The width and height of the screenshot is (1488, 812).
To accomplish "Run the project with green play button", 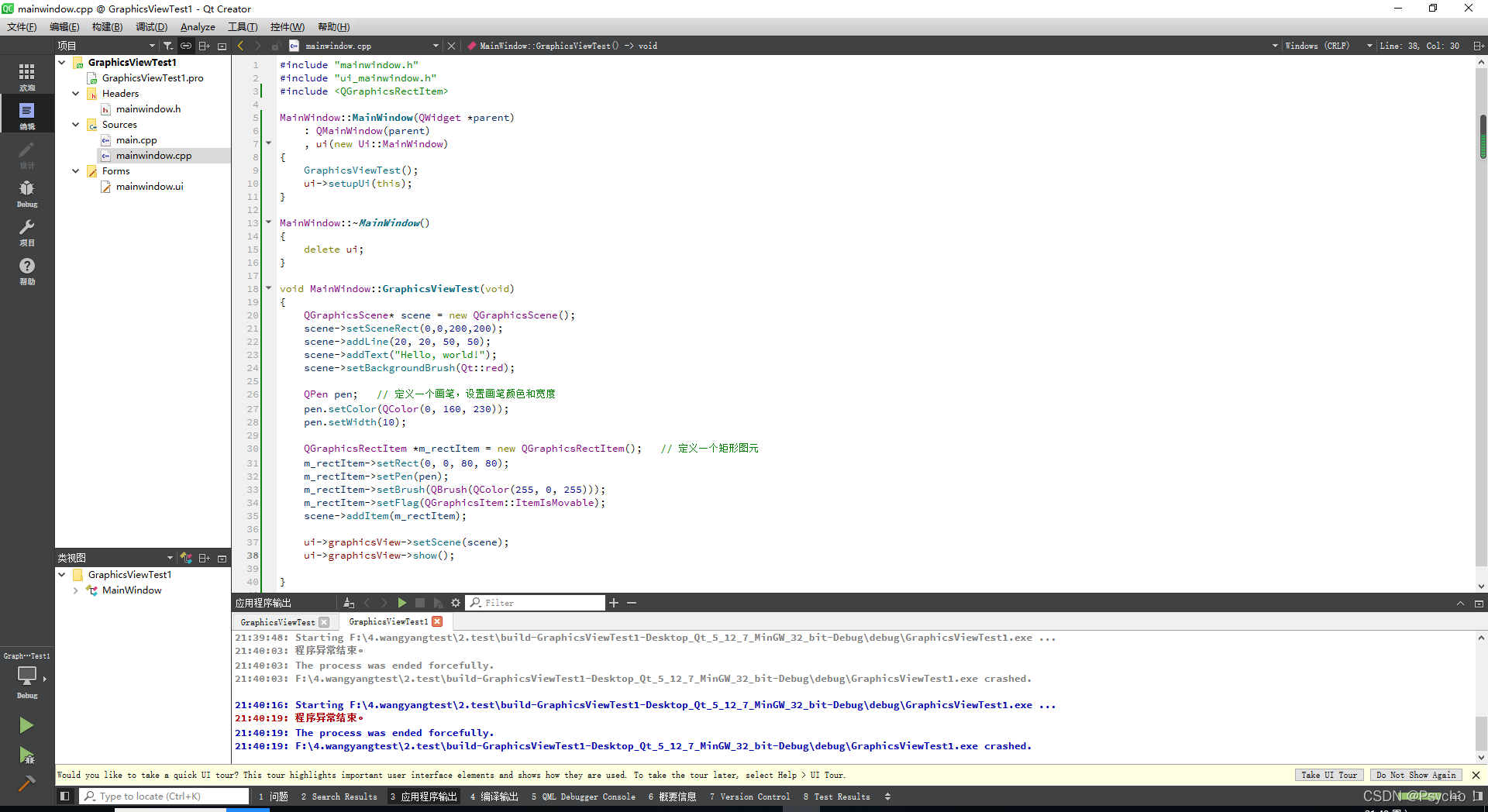I will [26, 725].
